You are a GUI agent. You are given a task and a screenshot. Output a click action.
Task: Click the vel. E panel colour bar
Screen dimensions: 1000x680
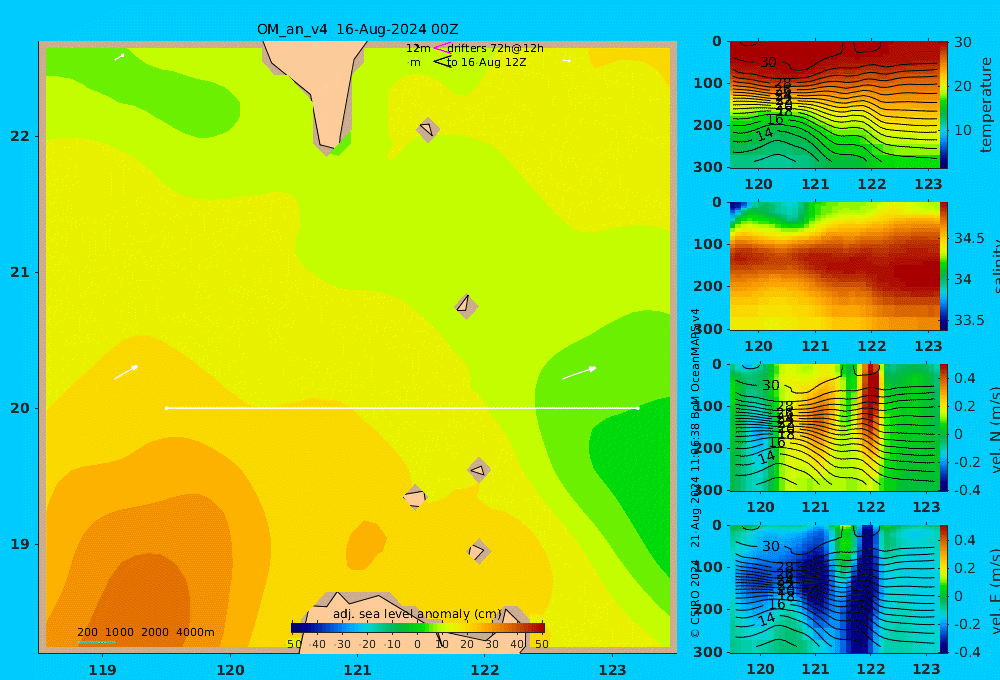[x=944, y=589]
